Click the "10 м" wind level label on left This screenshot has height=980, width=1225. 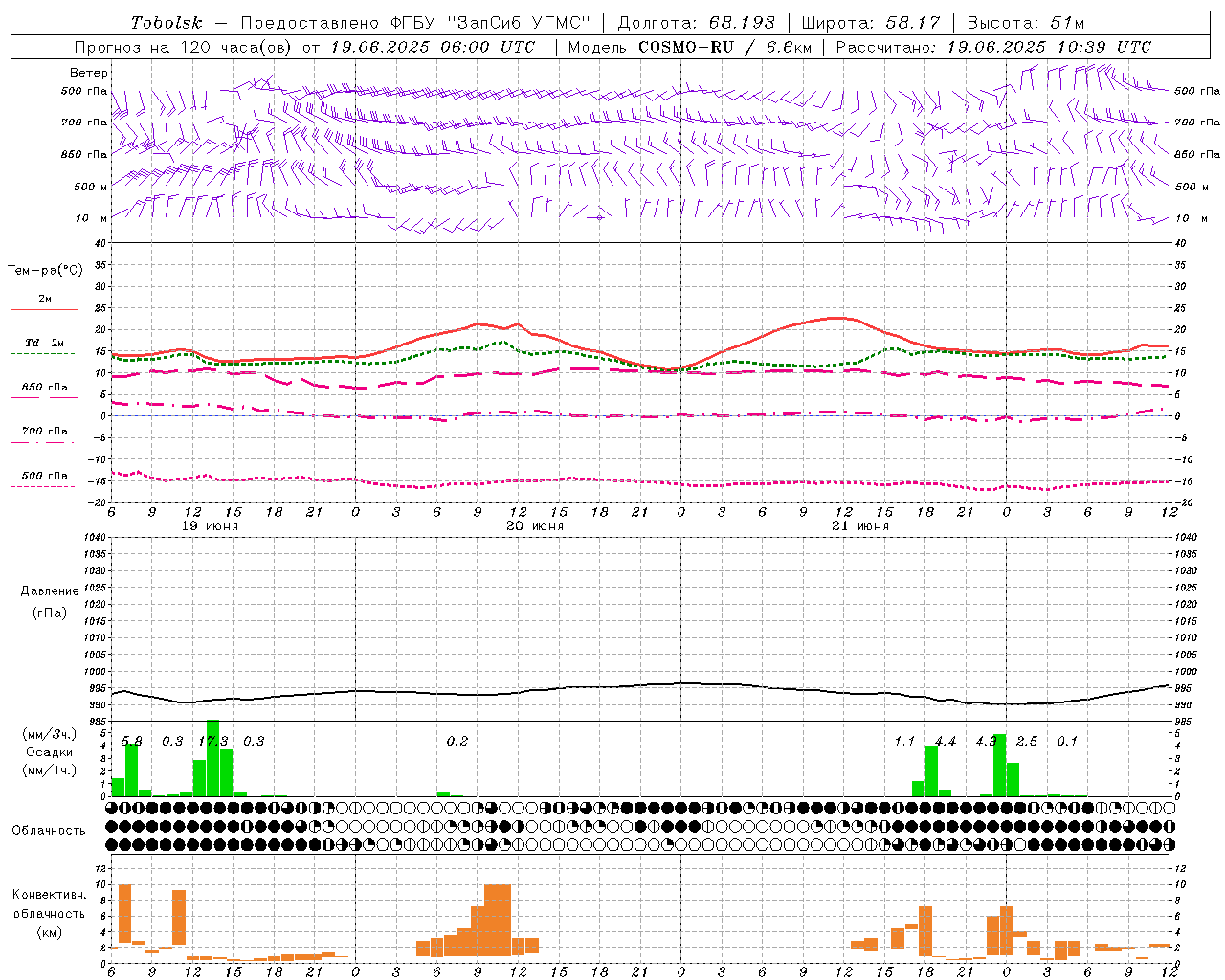click(91, 218)
